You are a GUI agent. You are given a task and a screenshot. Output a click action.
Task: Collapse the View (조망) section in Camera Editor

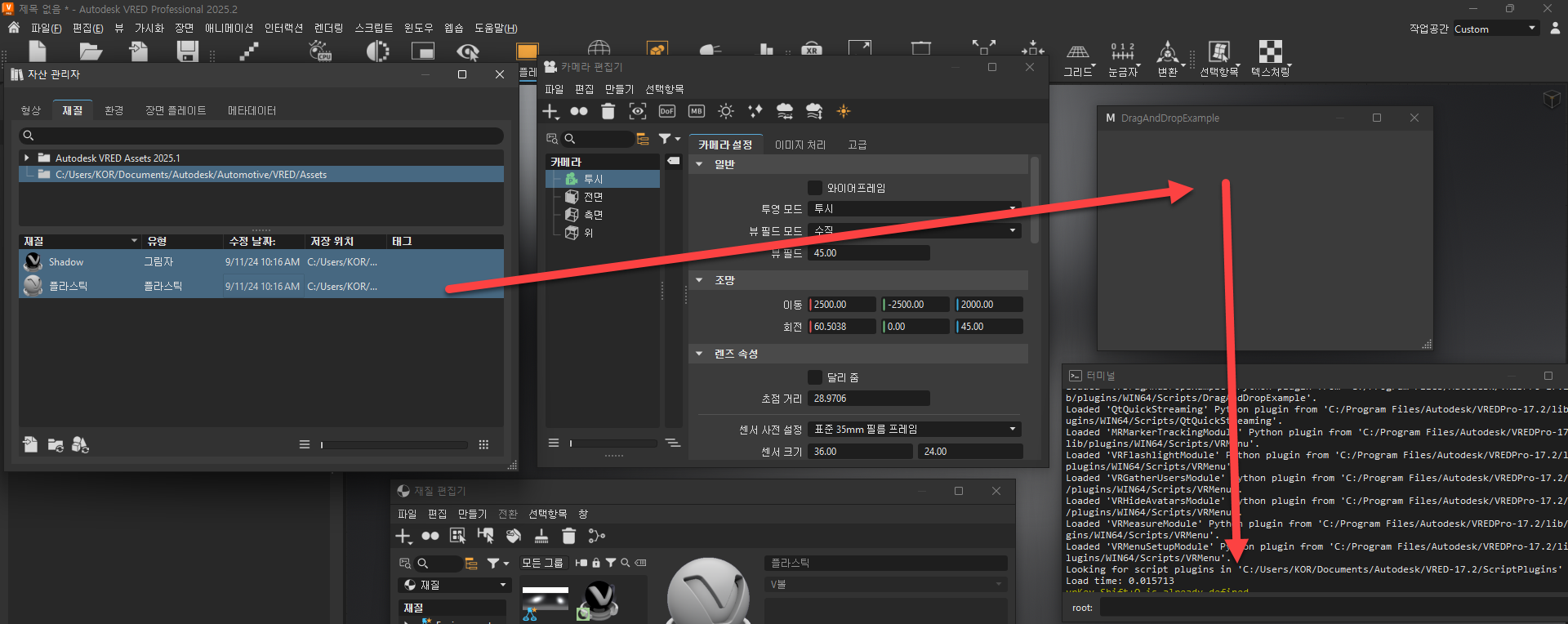click(699, 280)
